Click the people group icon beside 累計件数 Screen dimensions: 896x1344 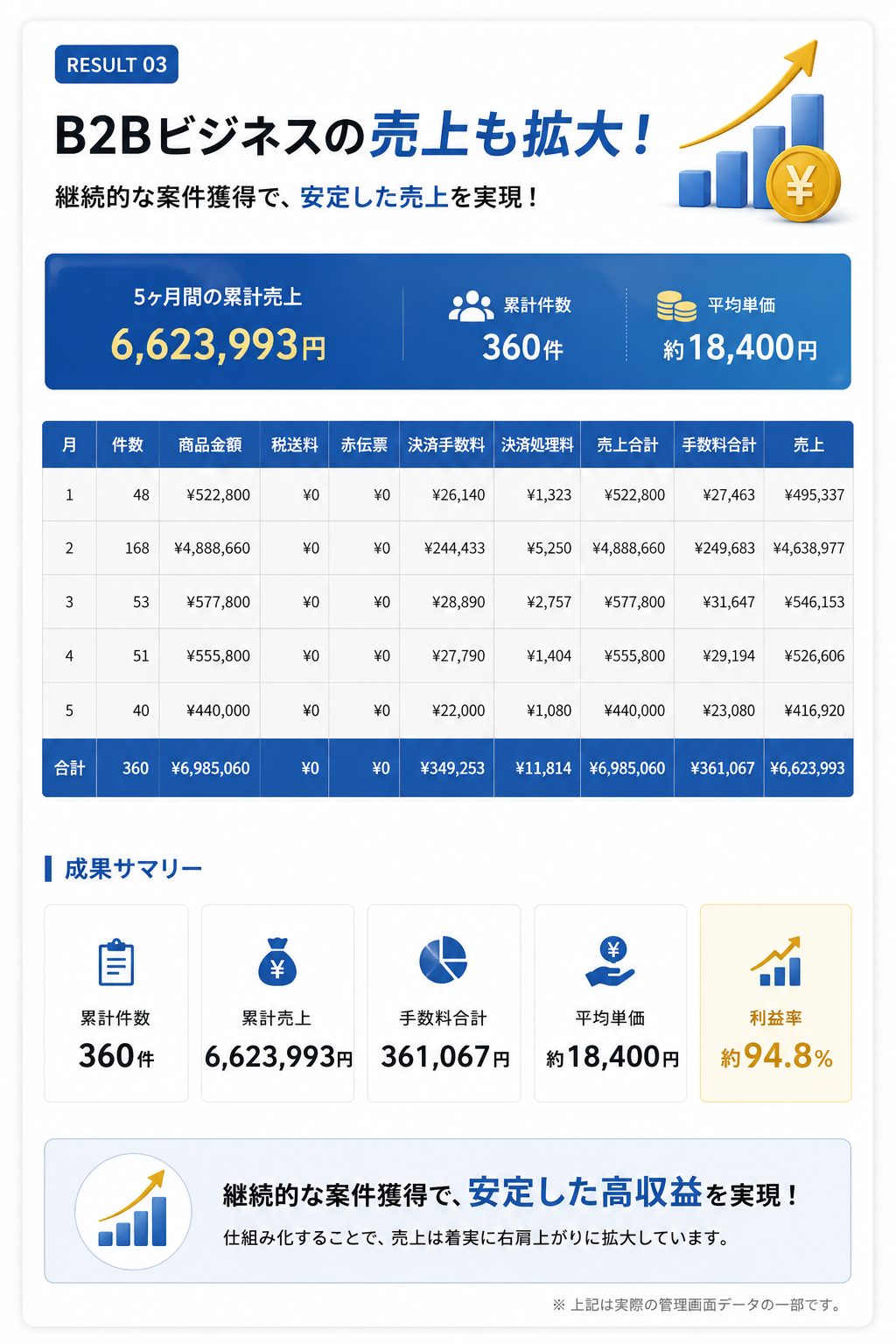click(471, 305)
